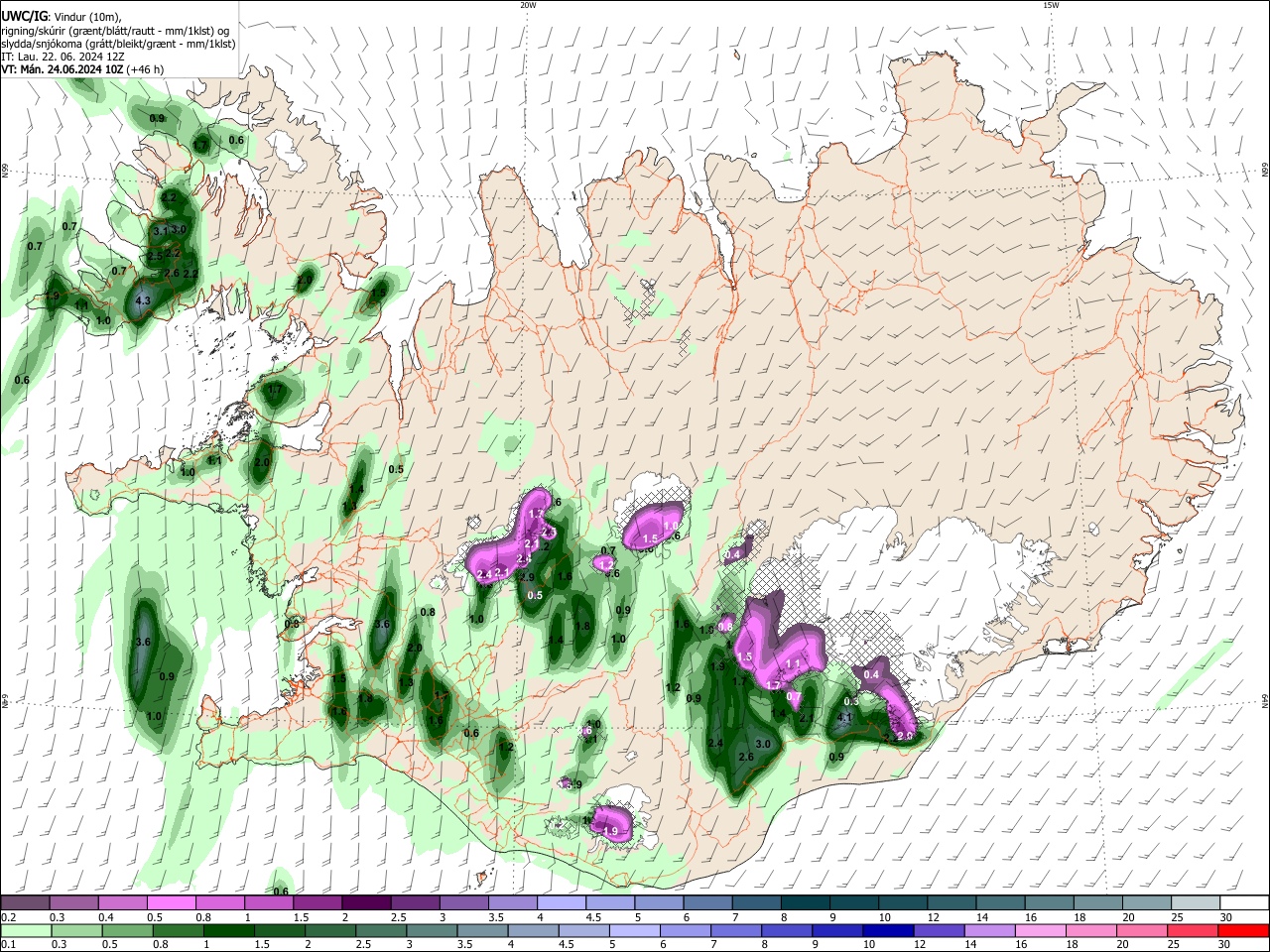
Task: Pick the red swatch left of 30 in the rain legend
Action: point(1194,930)
